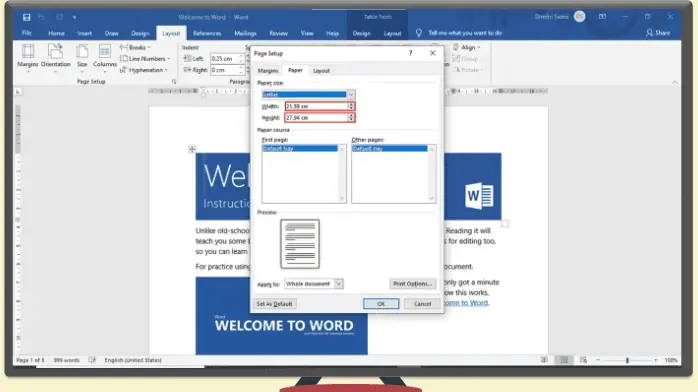Click the page preview thumbnail
The image size is (698, 392).
(x=300, y=244)
